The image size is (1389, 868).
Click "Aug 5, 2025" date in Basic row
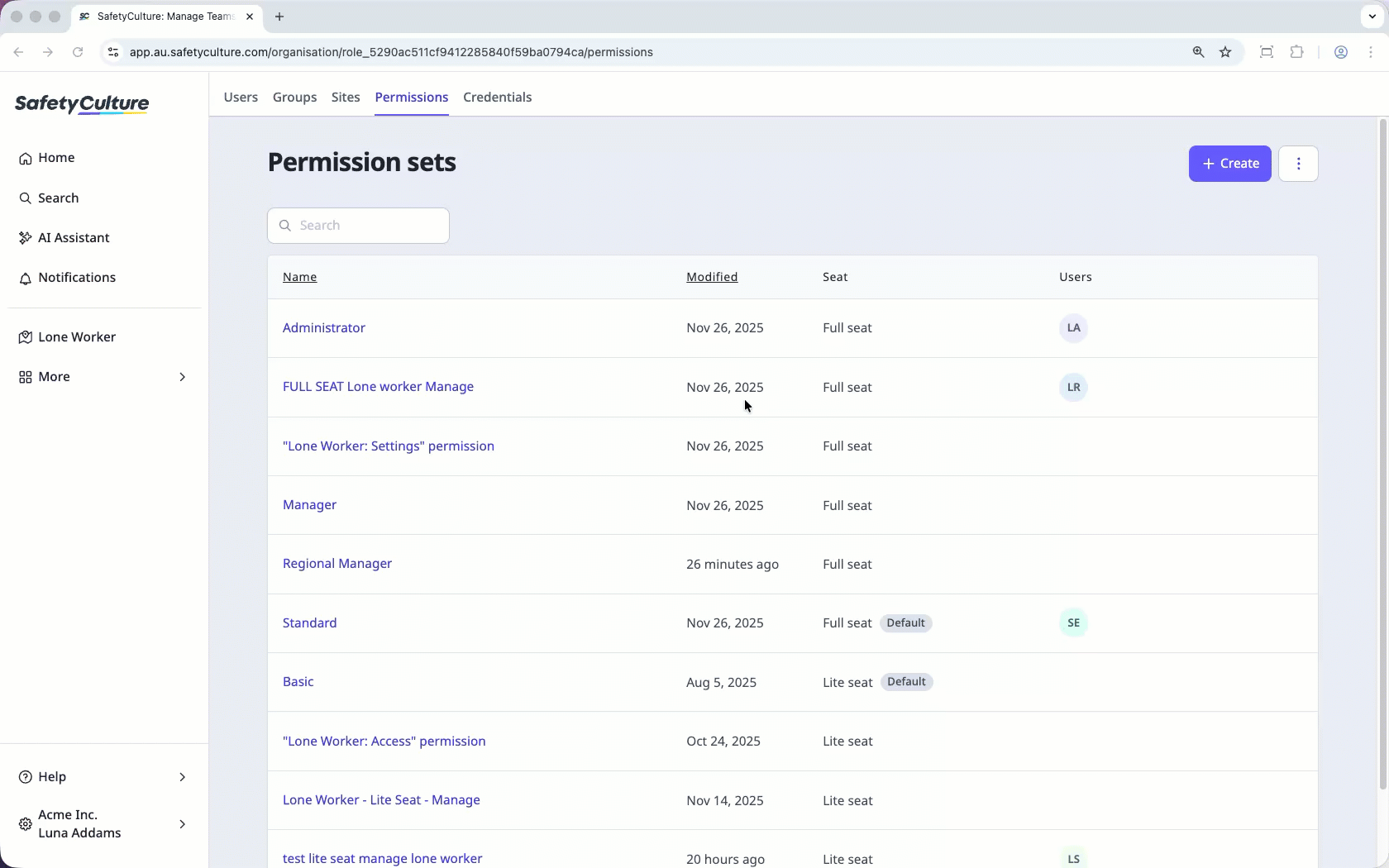pos(721,683)
